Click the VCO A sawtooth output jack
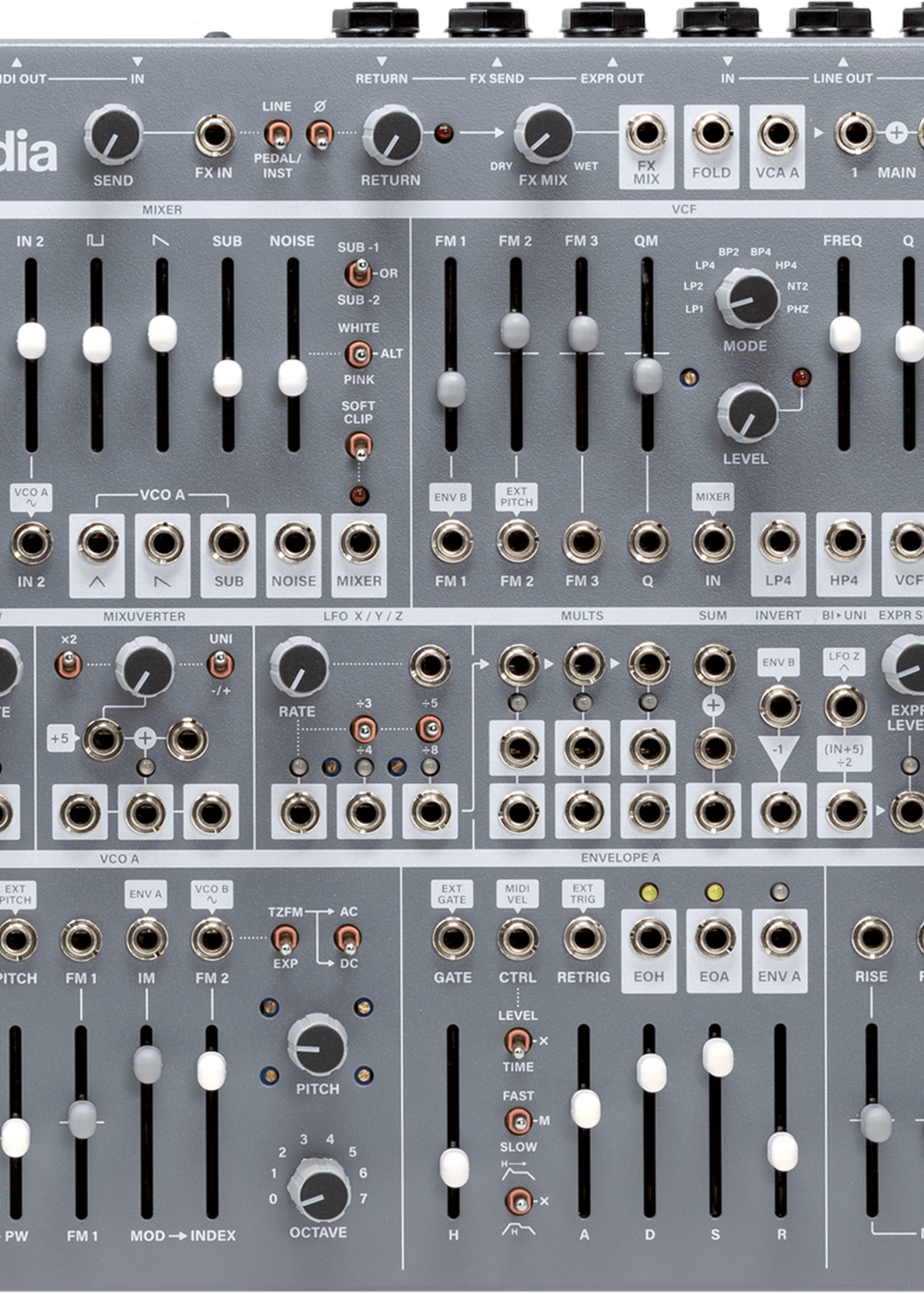This screenshot has width=924, height=1294. pos(163,543)
